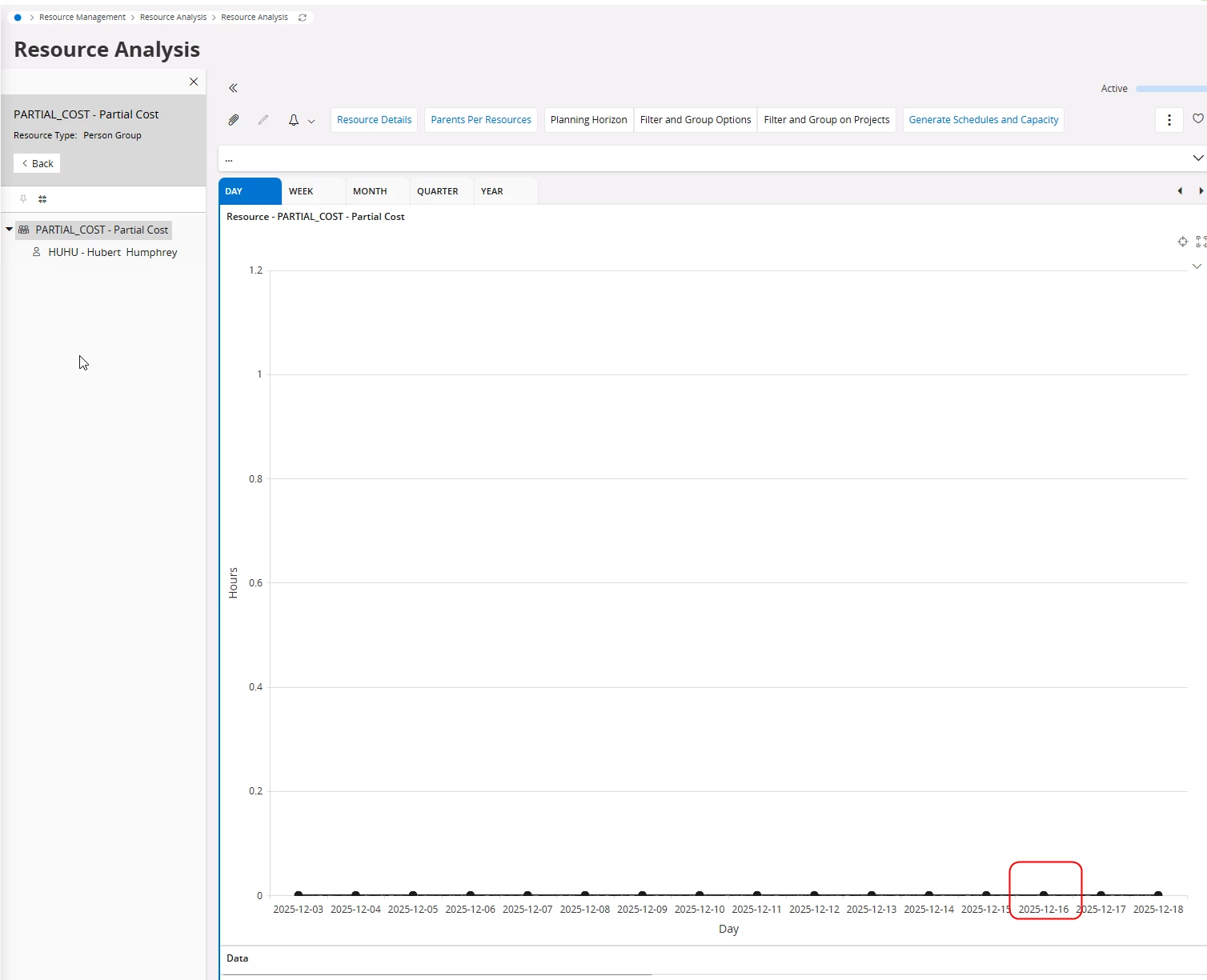Click the Active status progress bar

(x=1171, y=89)
